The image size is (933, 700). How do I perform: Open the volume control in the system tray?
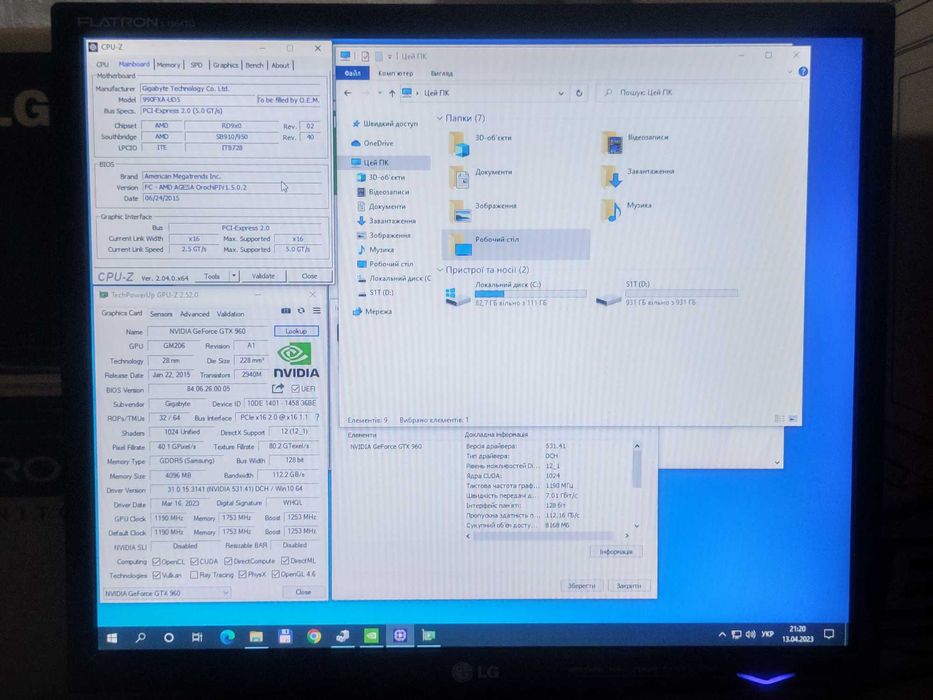(x=750, y=635)
